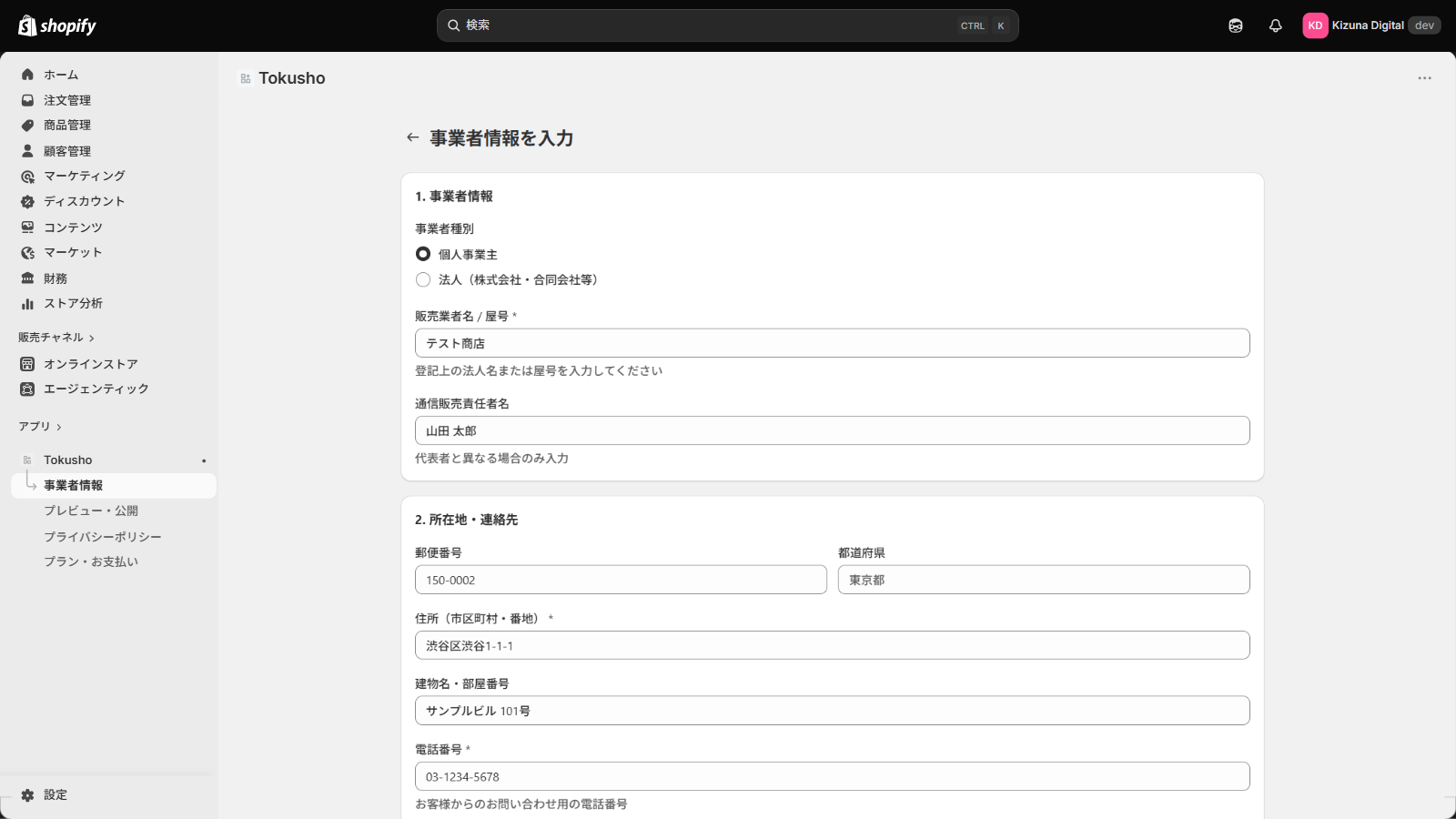Image resolution: width=1456 pixels, height=819 pixels.
Task: Open the three-dot app menu
Action: click(x=1424, y=78)
